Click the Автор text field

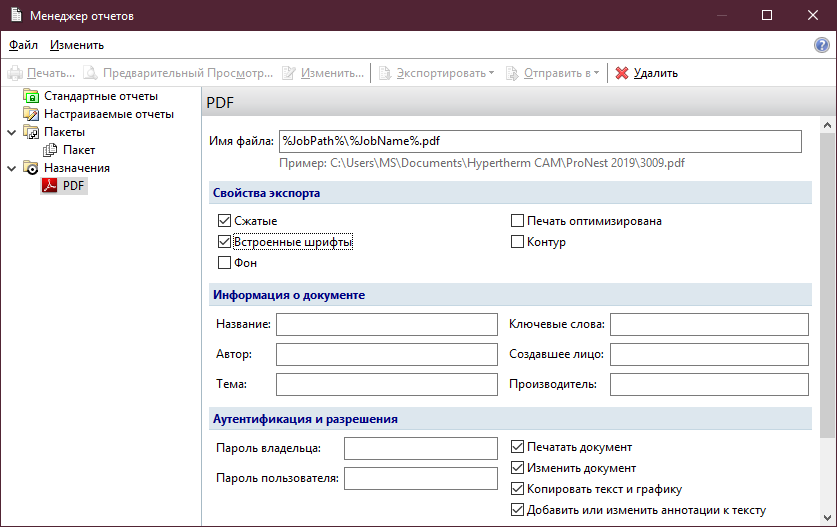click(386, 354)
